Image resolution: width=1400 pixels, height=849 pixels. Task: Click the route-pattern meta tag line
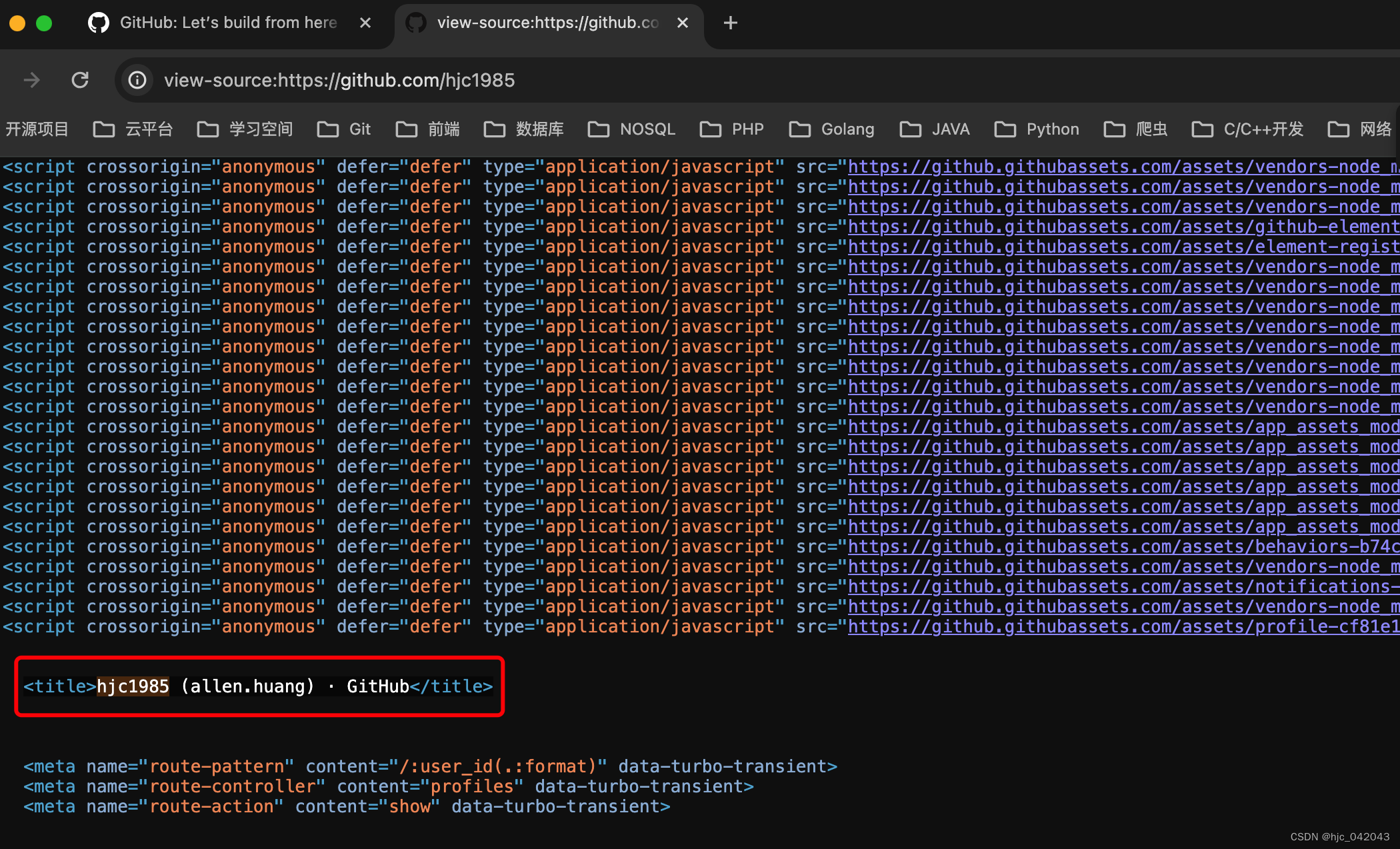click(x=430, y=767)
